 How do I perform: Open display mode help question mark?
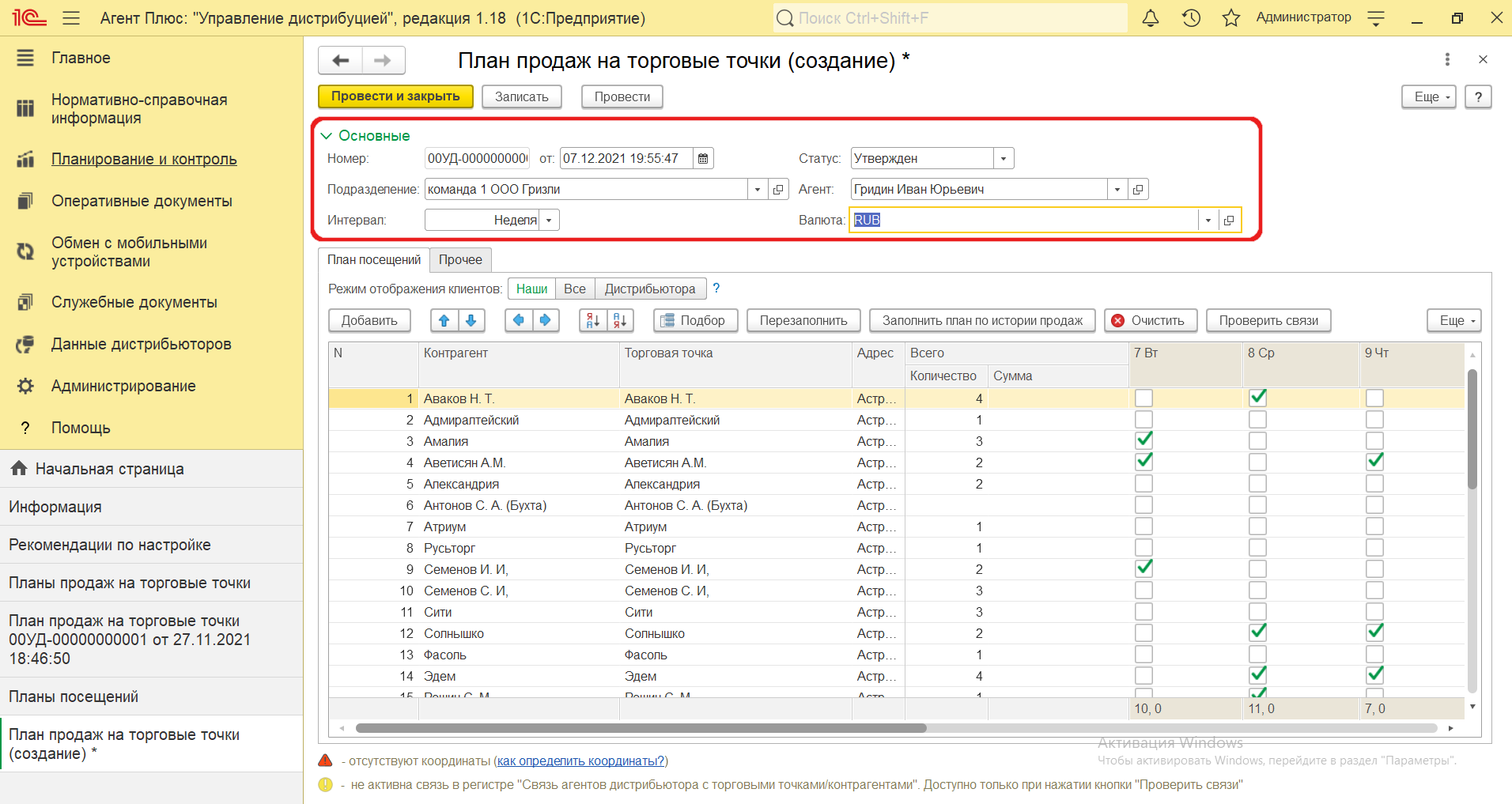716,289
